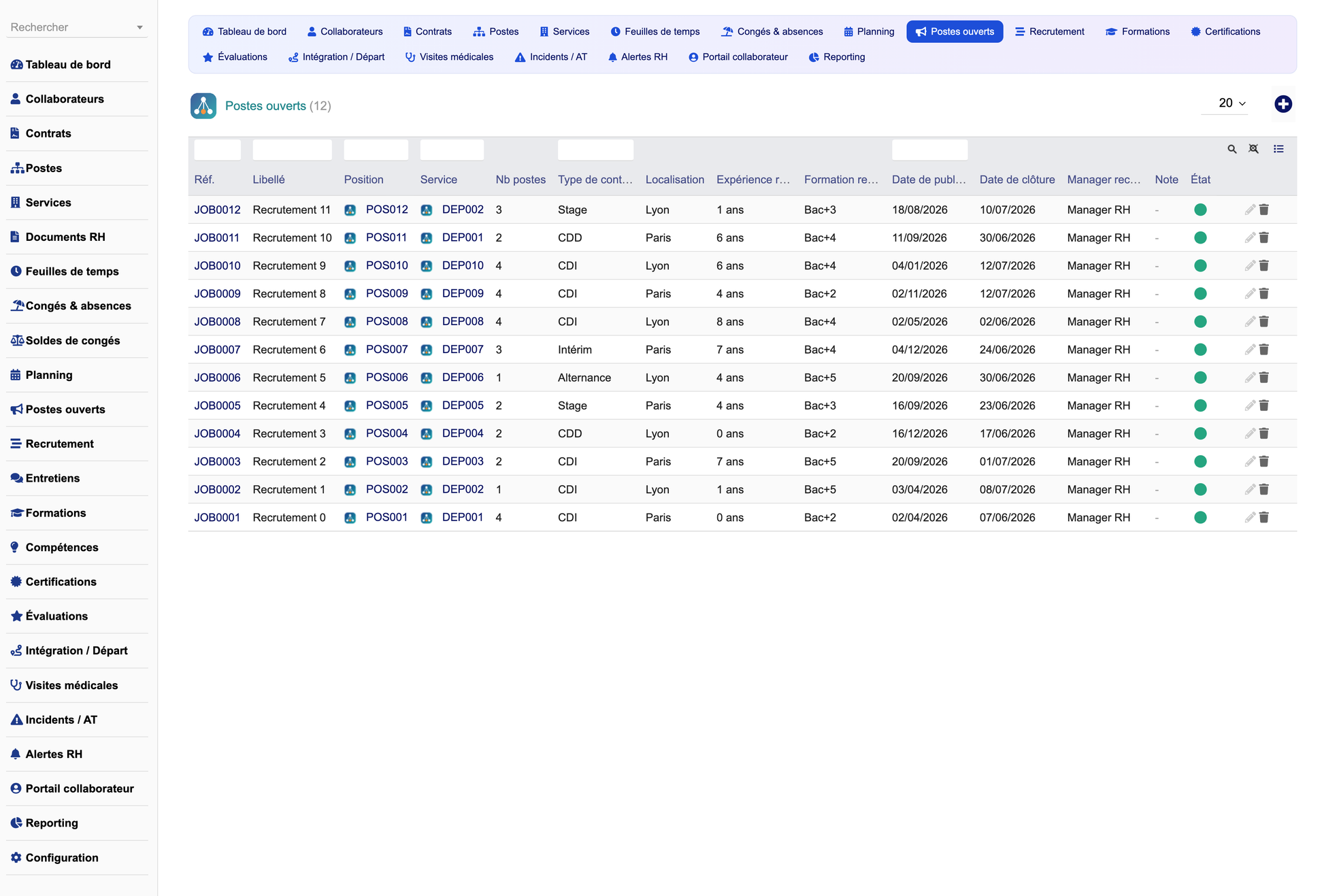Open the Incidents / AT tab
The image size is (1324, 896).
(x=551, y=57)
